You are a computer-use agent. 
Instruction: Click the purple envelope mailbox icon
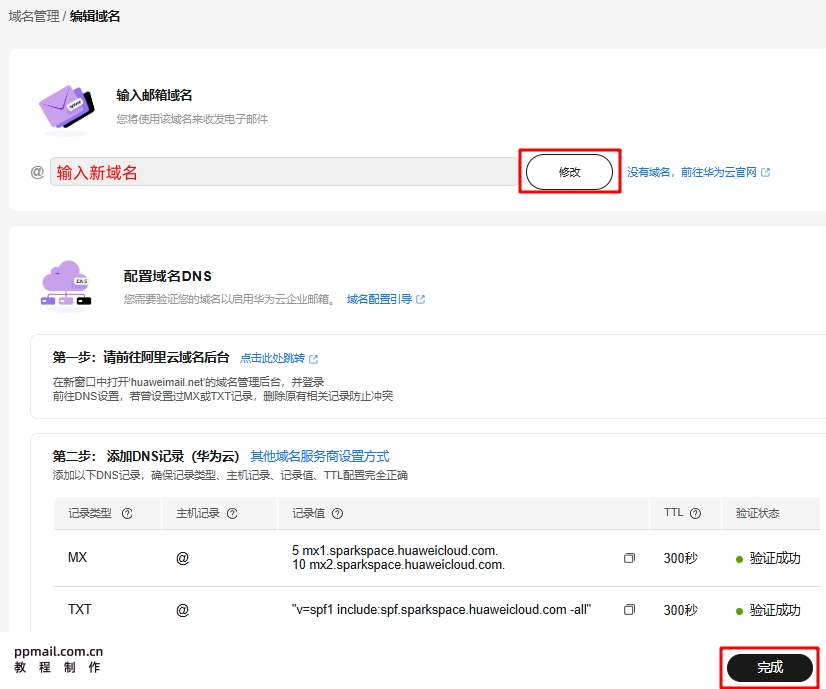click(66, 109)
